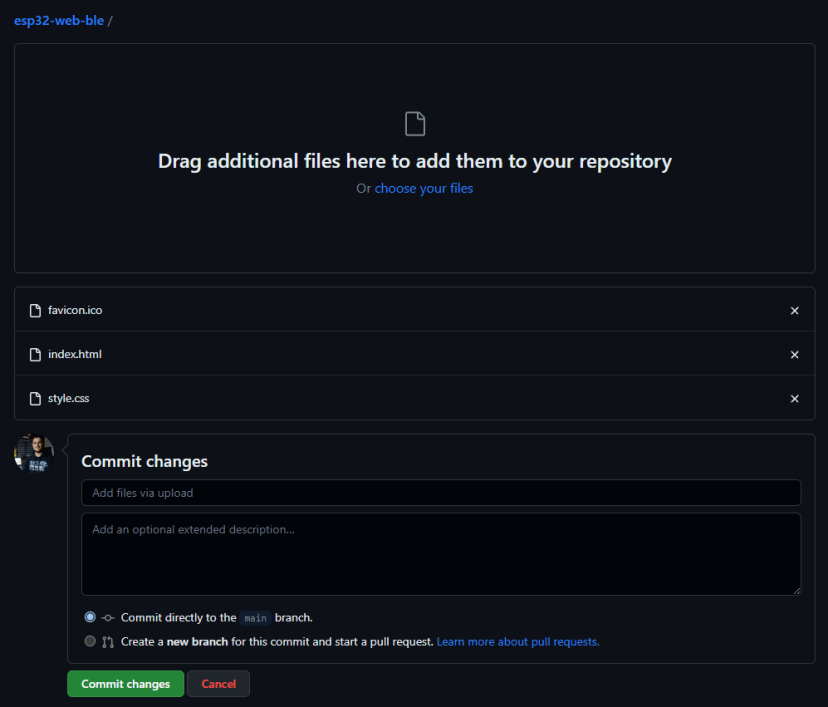
Task: Open your profile avatar next to Commit changes
Action: click(33, 453)
